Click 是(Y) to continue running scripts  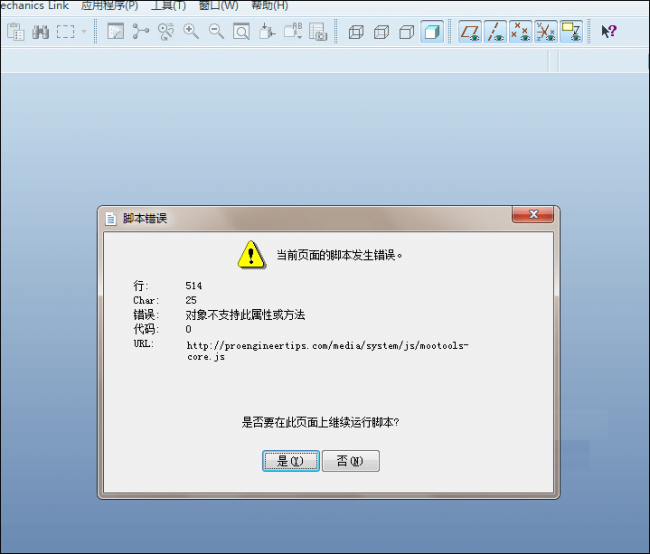click(x=291, y=461)
